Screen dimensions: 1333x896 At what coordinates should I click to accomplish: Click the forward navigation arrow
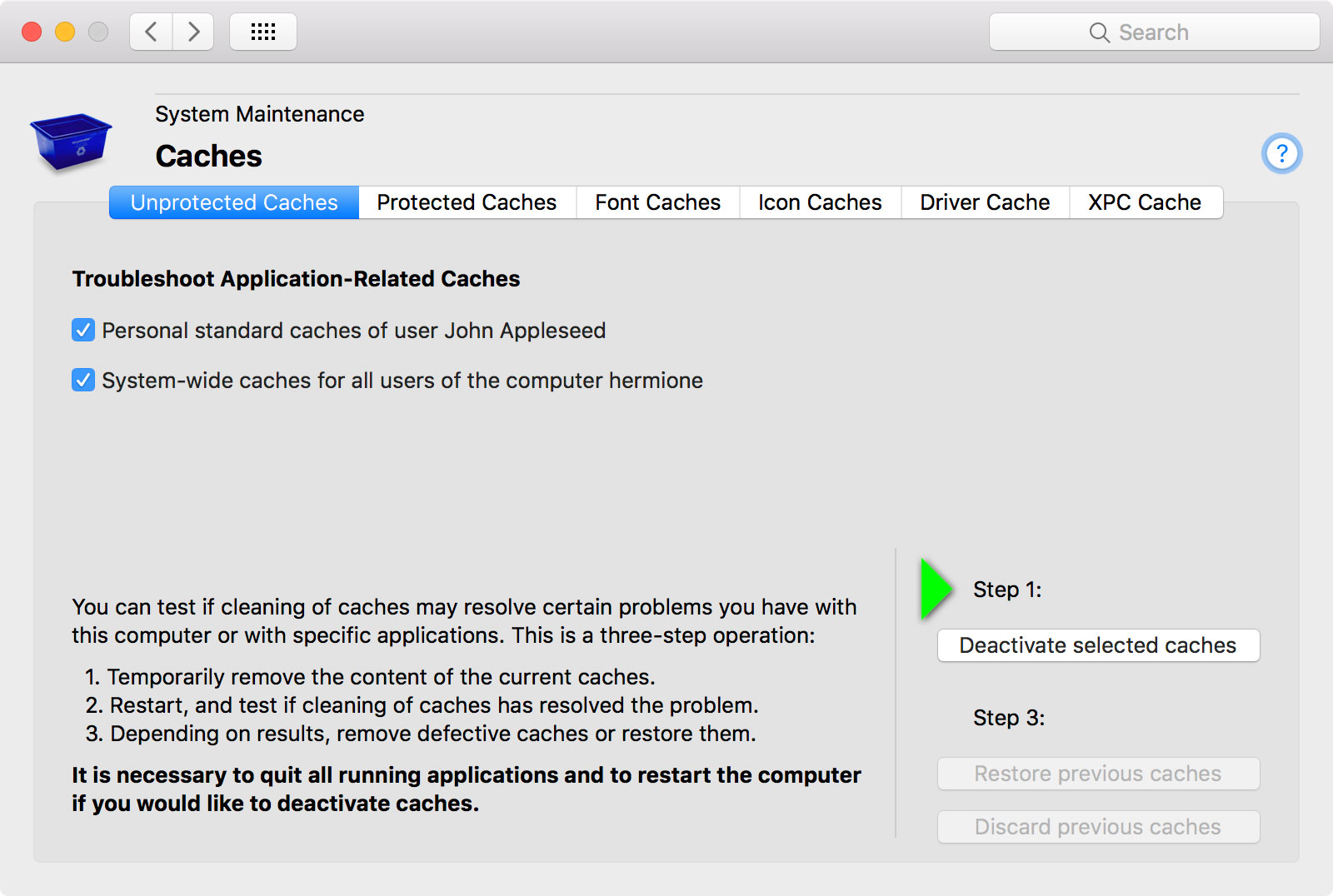click(x=193, y=32)
